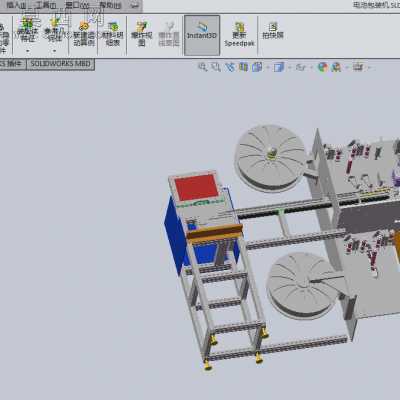Create a New Motion Study (新建运动算例)
The image size is (400, 400).
click(x=84, y=34)
